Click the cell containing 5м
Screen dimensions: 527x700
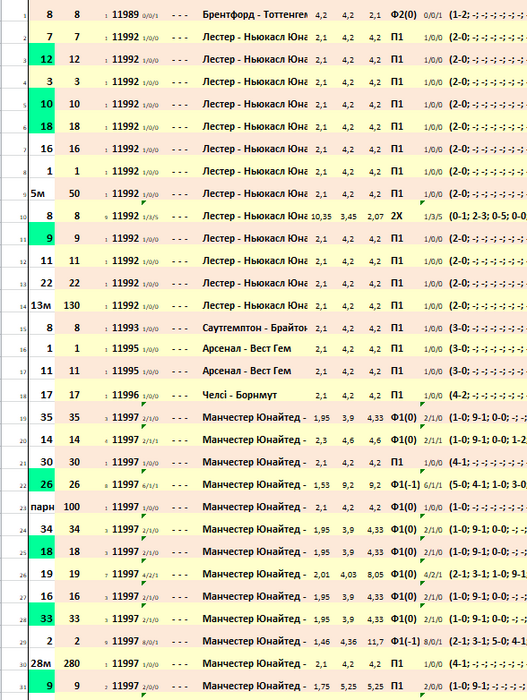click(42, 194)
